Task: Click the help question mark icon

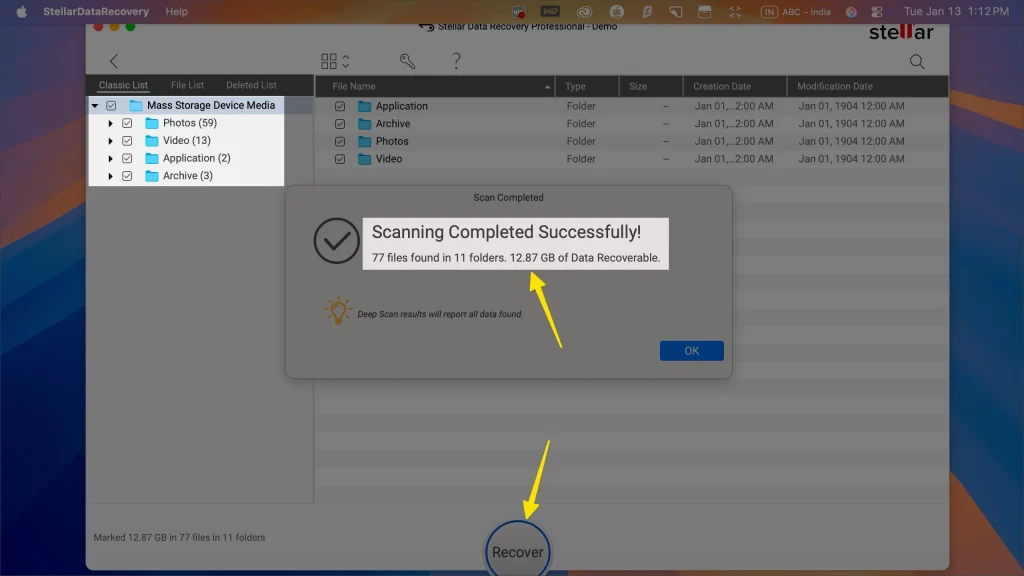Action: point(458,61)
